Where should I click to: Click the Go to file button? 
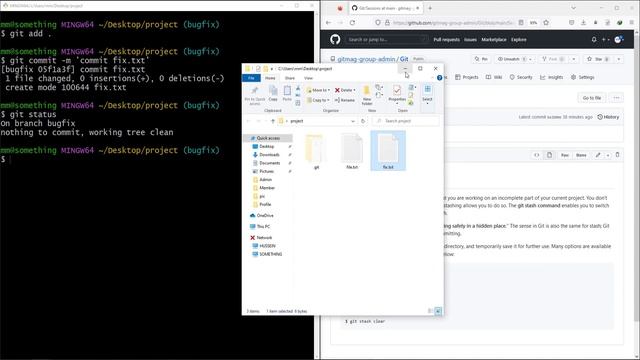[x=591, y=98]
